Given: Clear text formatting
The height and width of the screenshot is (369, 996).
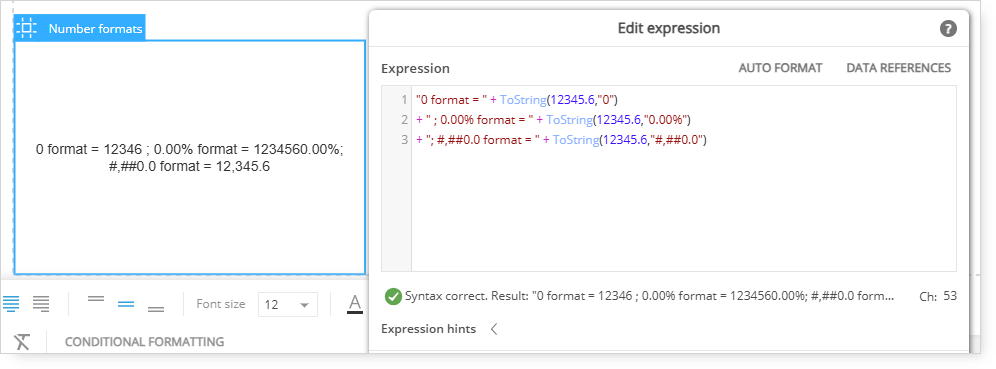Looking at the screenshot, I should click(x=22, y=342).
